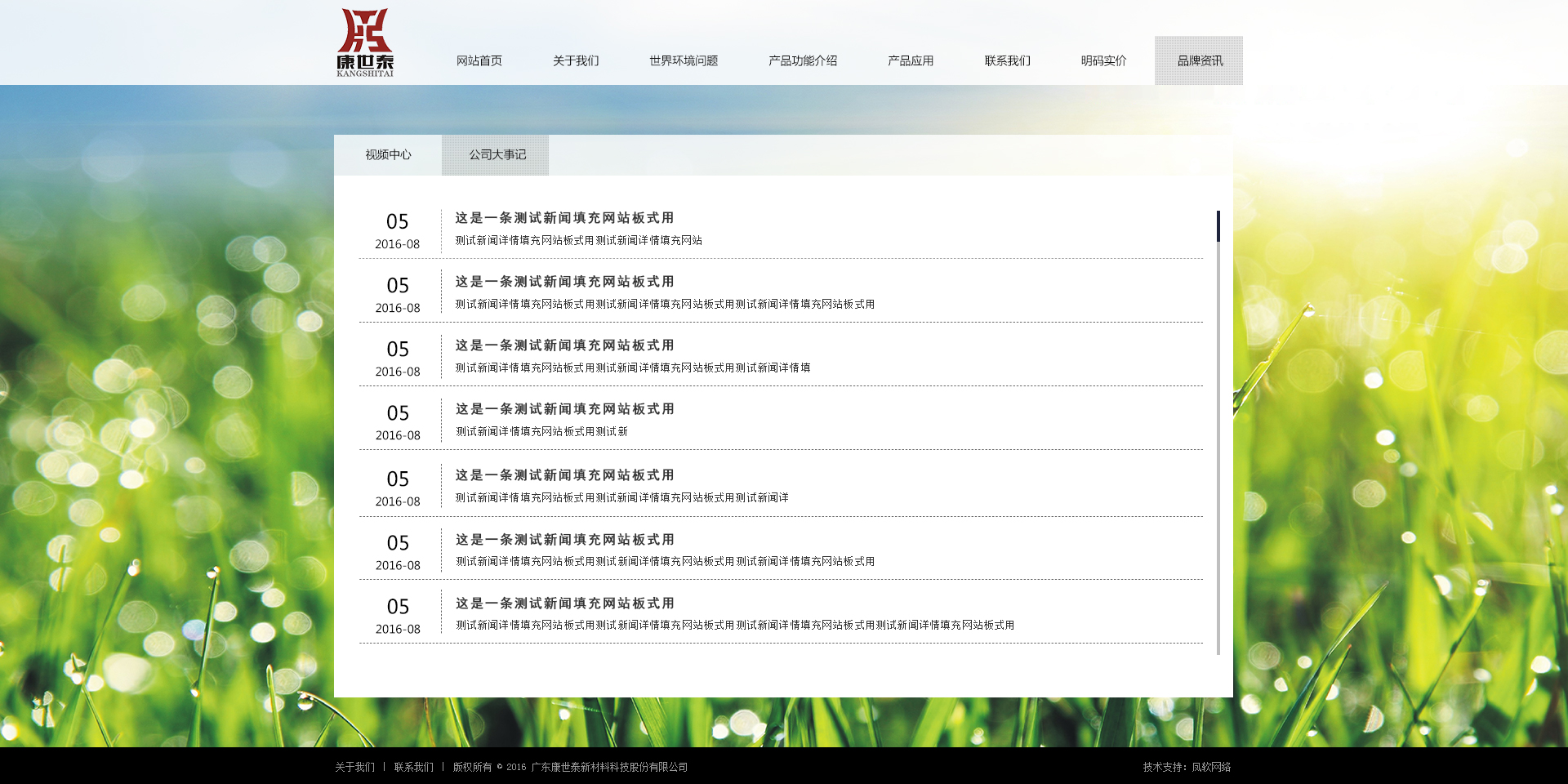The width and height of the screenshot is (1568, 784).
Task: Switch to the 公司大事记 tab
Action: tap(497, 154)
